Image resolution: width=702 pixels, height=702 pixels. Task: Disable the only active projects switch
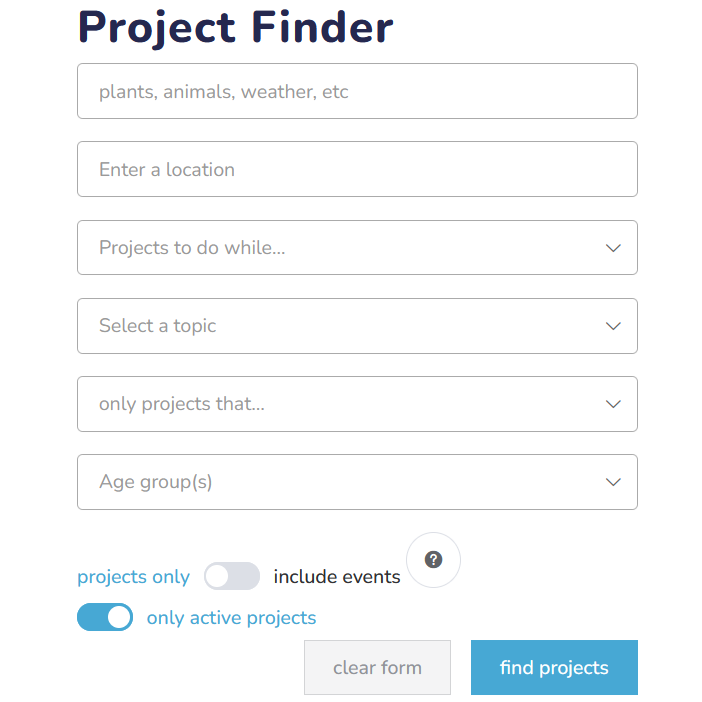coord(105,618)
